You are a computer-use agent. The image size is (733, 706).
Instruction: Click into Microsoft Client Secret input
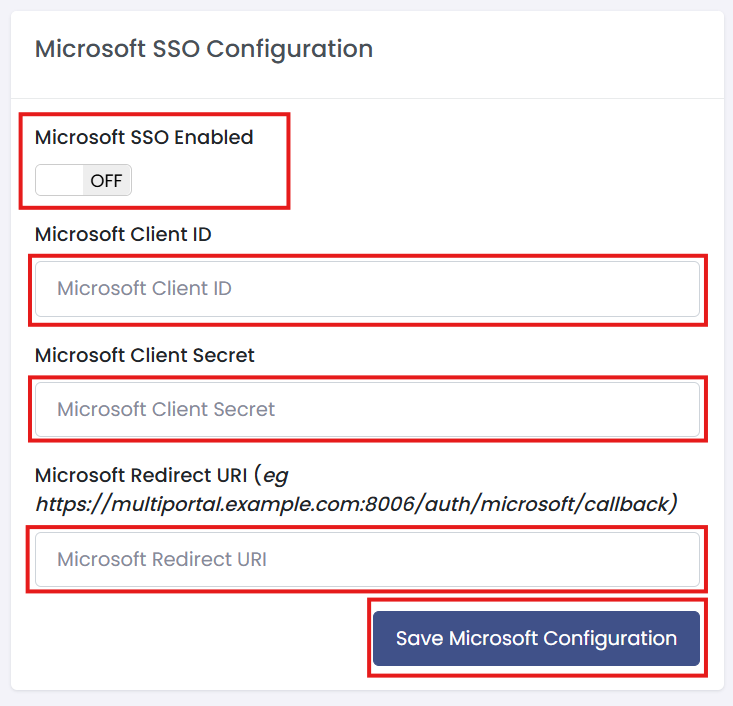tap(367, 410)
